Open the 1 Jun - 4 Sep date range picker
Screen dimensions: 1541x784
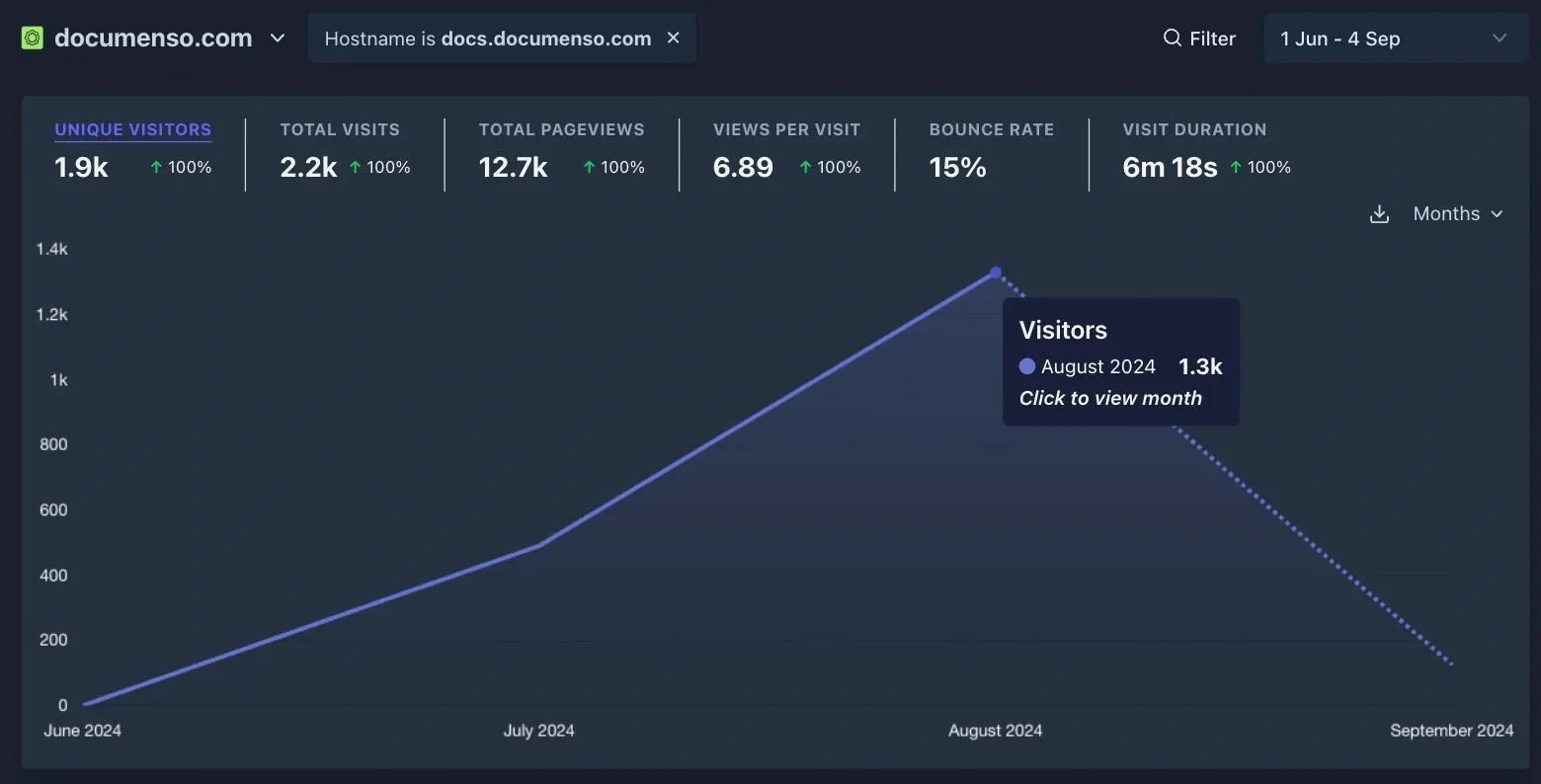pyautogui.click(x=1396, y=39)
